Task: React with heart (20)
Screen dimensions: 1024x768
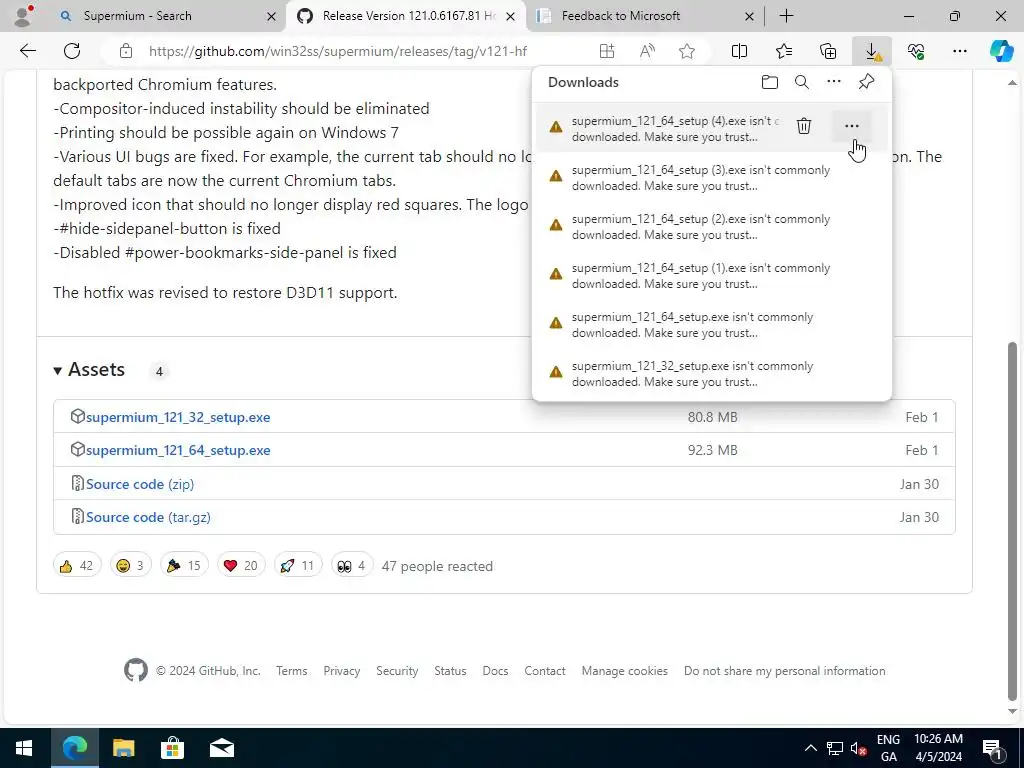Action: 241,566
